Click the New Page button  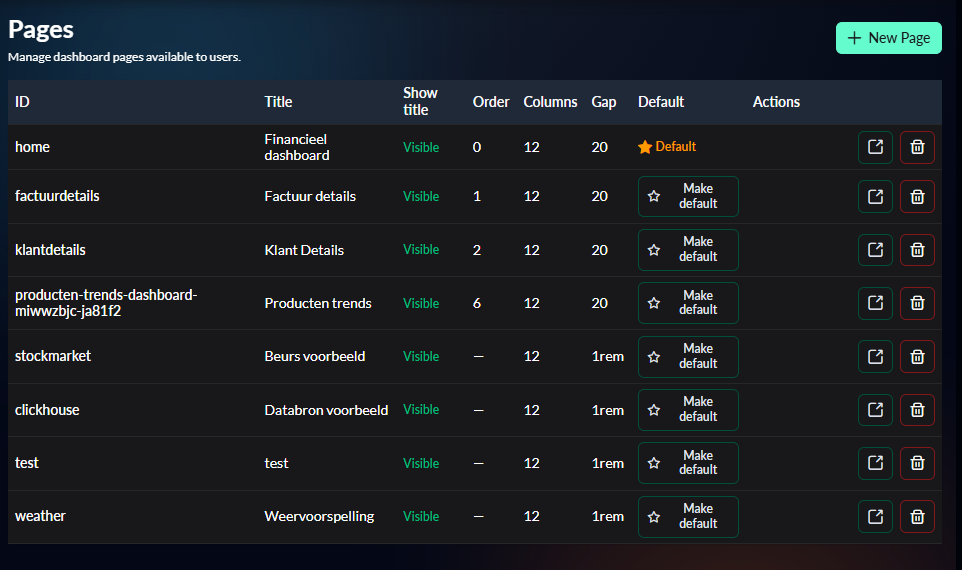pos(888,38)
